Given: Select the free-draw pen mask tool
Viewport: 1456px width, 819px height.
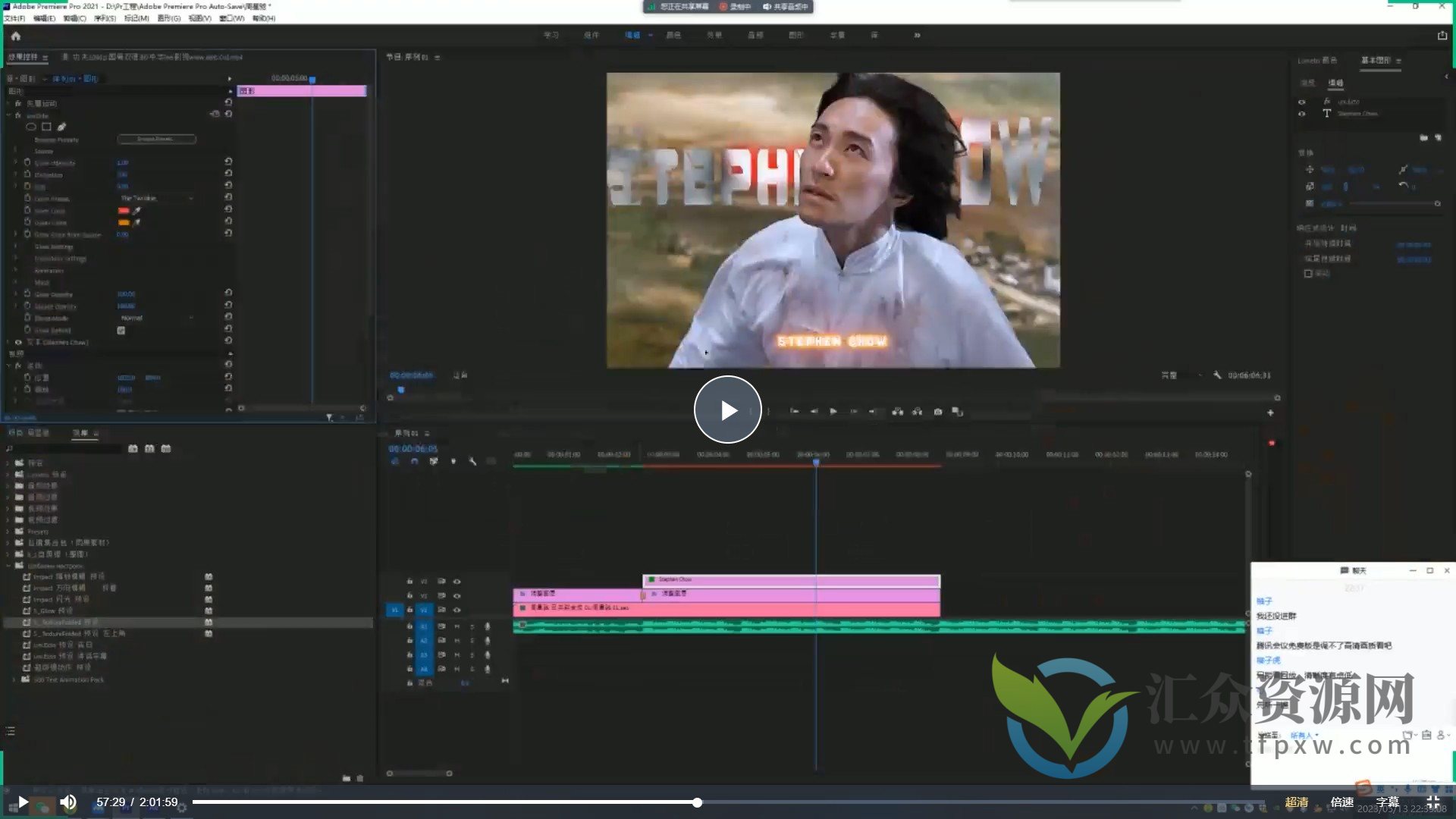Looking at the screenshot, I should [61, 127].
